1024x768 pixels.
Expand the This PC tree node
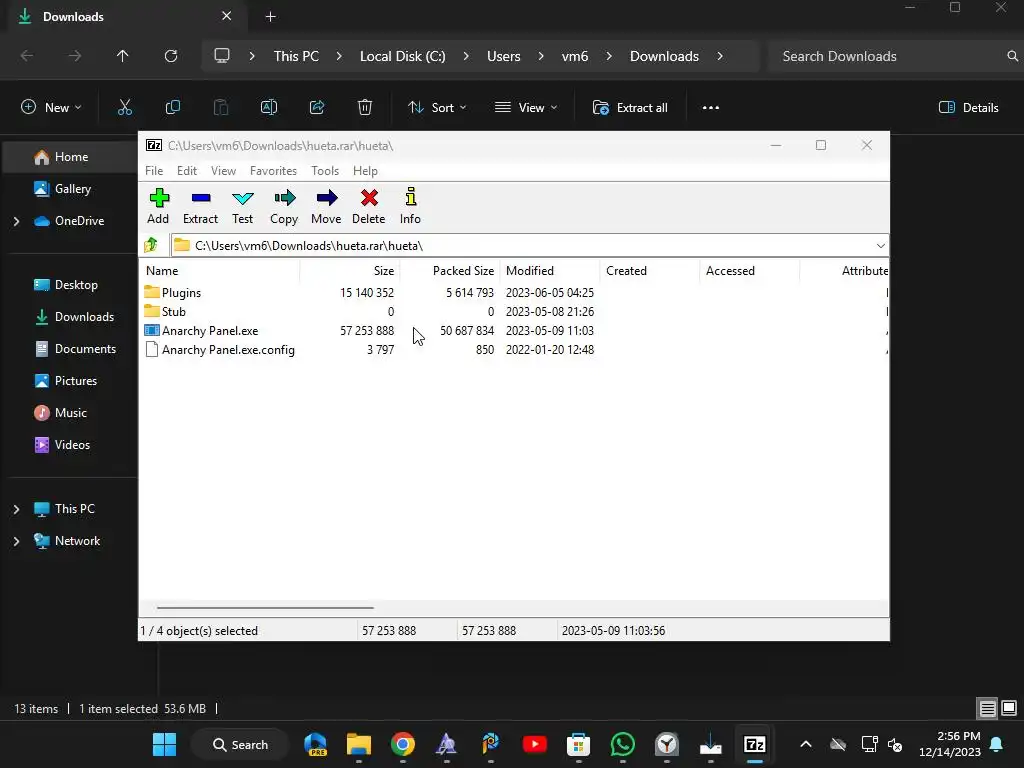tap(16, 509)
